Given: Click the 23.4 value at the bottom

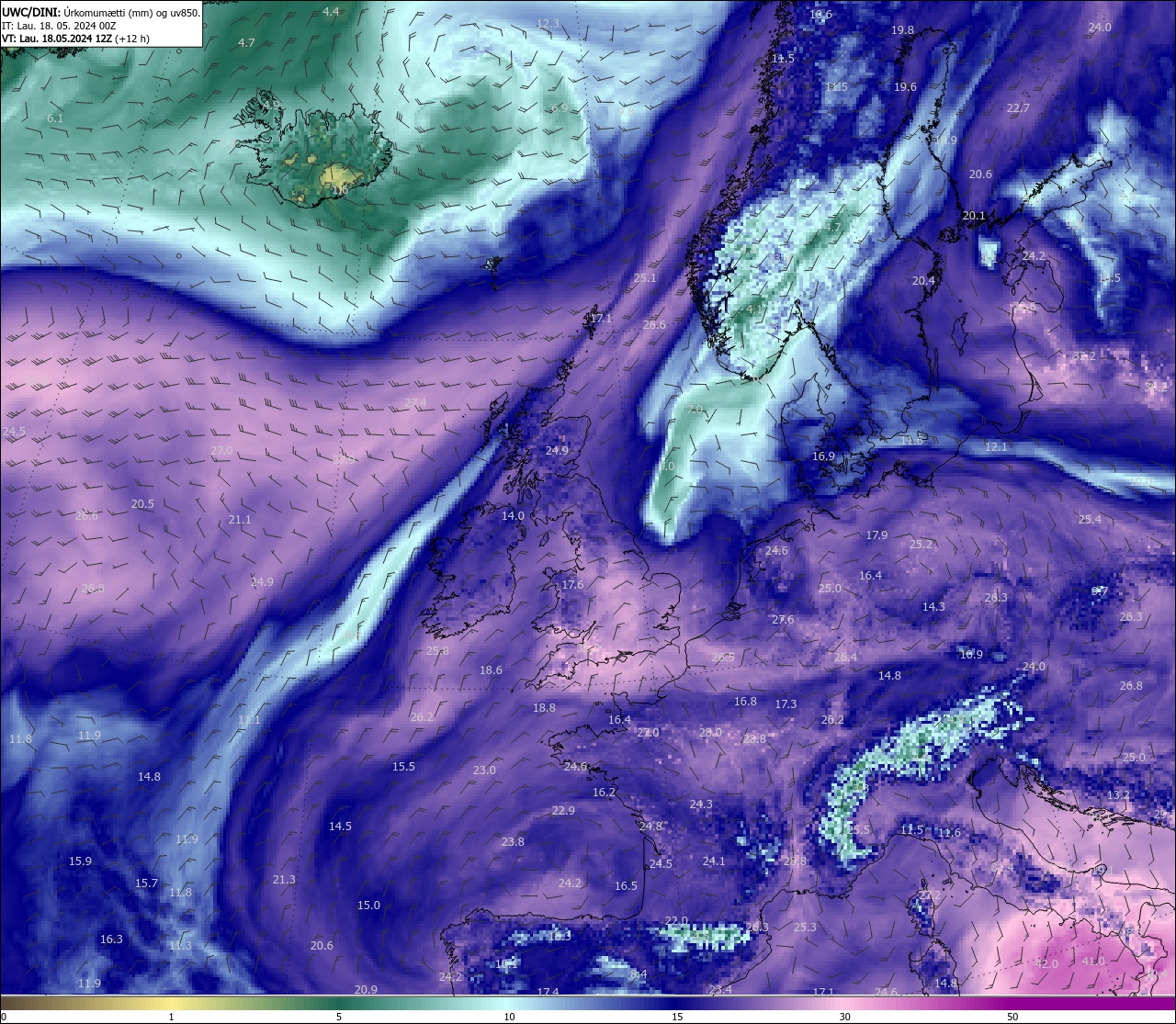Looking at the screenshot, I should point(720,990).
